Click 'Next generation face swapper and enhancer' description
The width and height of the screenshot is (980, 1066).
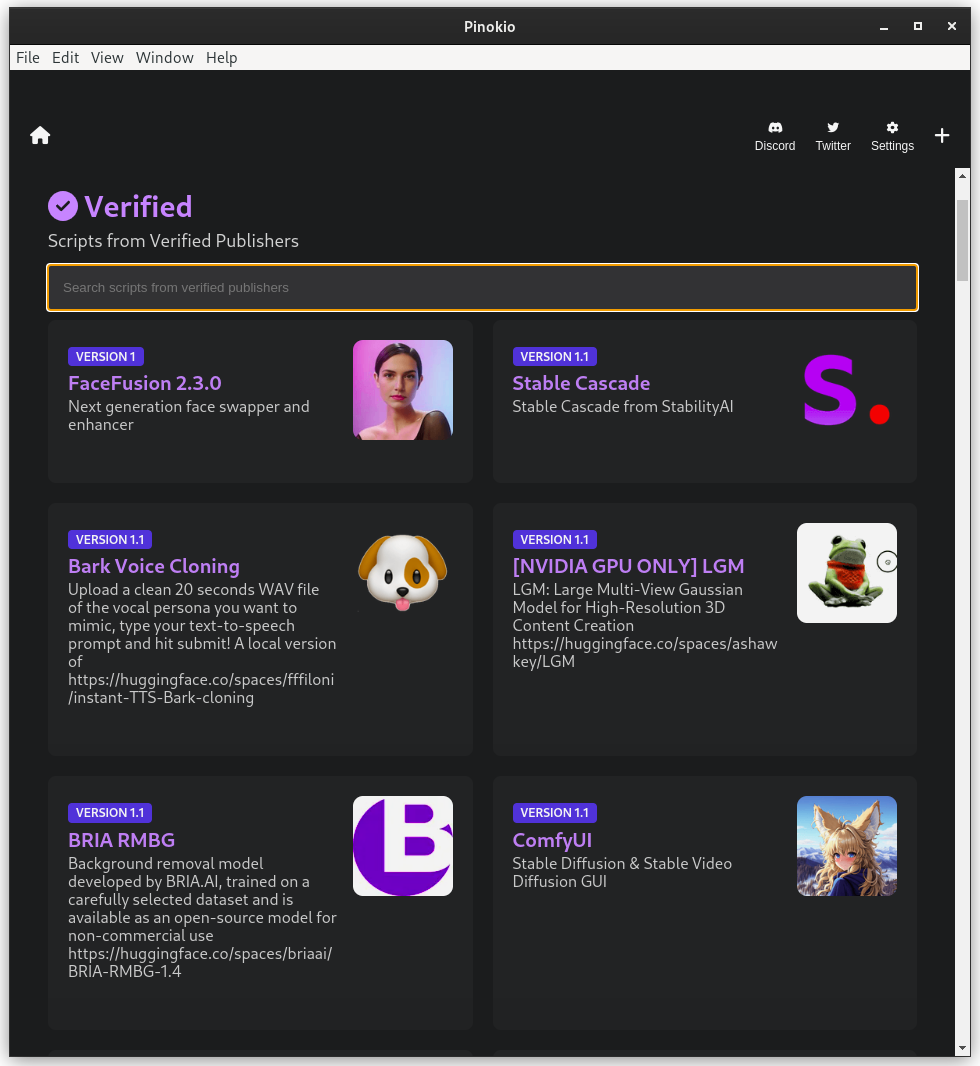[x=189, y=415]
